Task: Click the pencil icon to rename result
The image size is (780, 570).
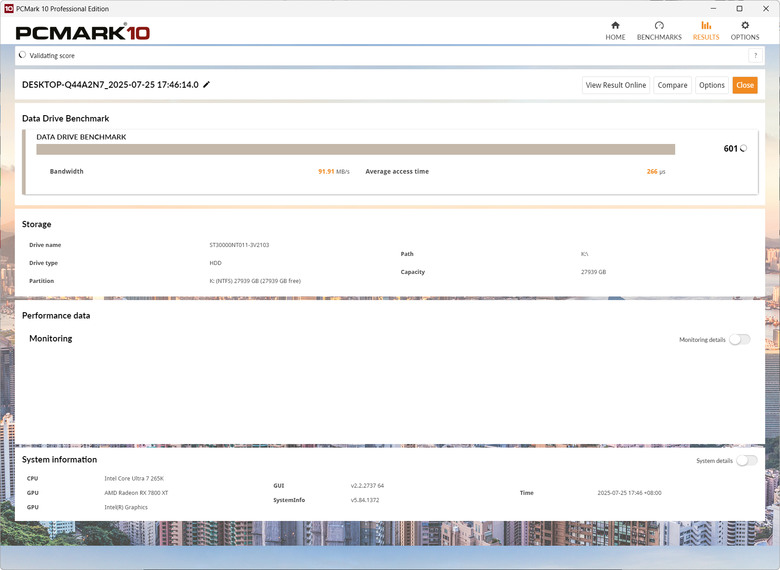Action: click(206, 85)
